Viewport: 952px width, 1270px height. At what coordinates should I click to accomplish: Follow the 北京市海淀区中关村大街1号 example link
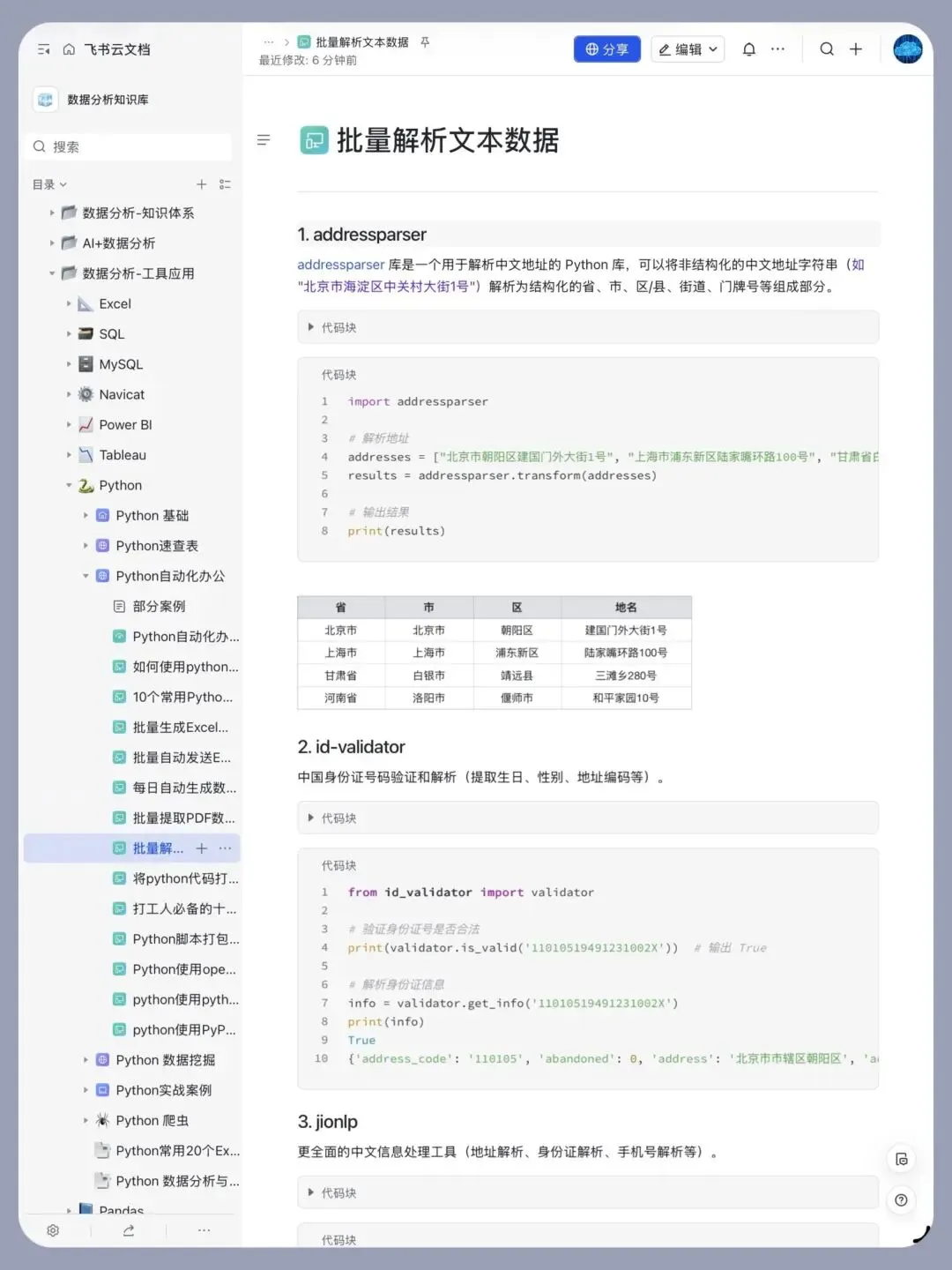[x=386, y=287]
